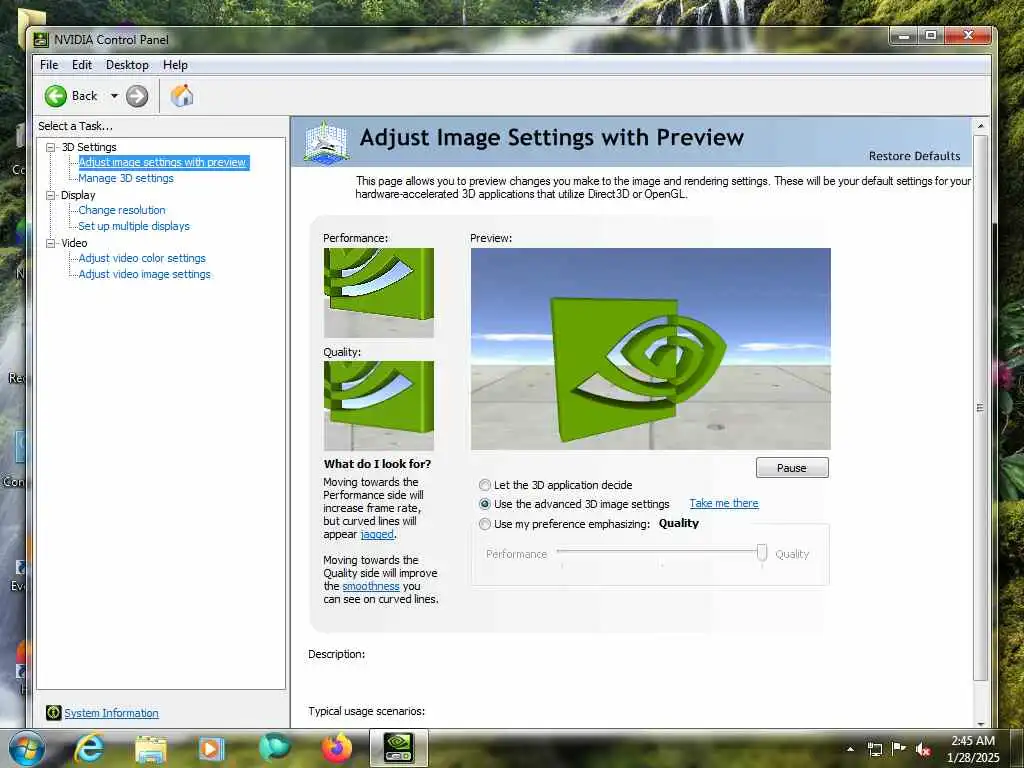Open the Windows Start orb
Image resolution: width=1024 pixels, height=768 pixels.
[x=27, y=748]
